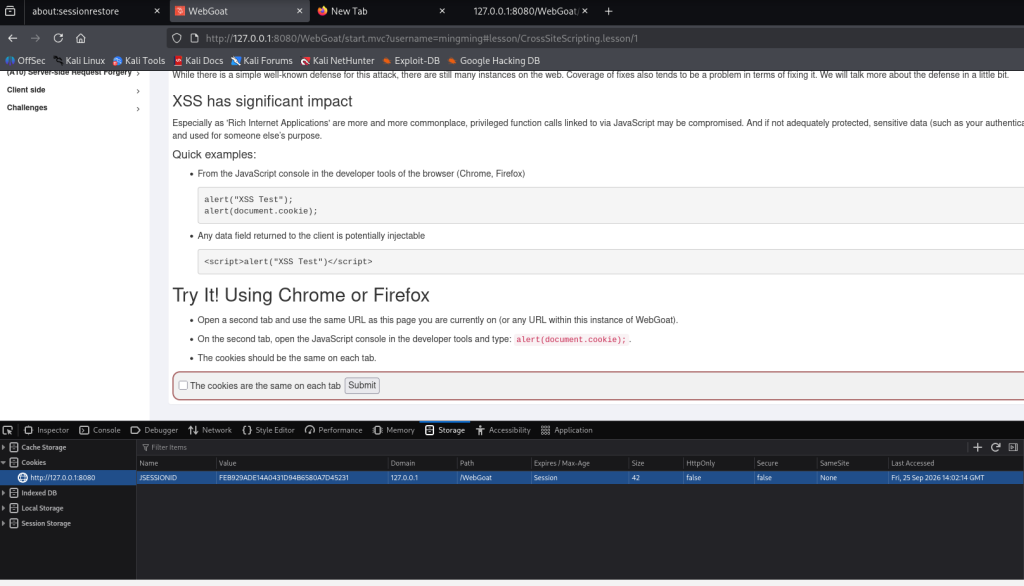Image resolution: width=1024 pixels, height=586 pixels.
Task: Open the Exploit-DB bookmark
Action: click(411, 61)
